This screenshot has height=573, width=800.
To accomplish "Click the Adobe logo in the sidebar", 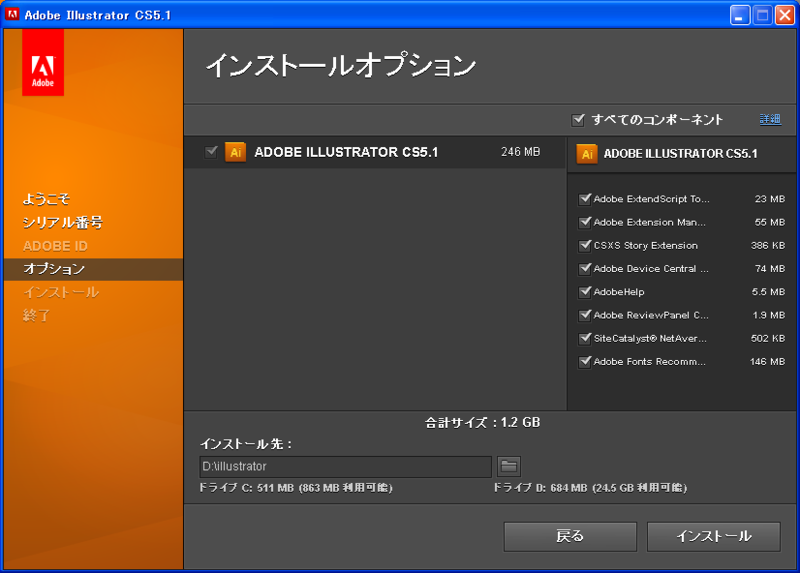I will [x=43, y=62].
